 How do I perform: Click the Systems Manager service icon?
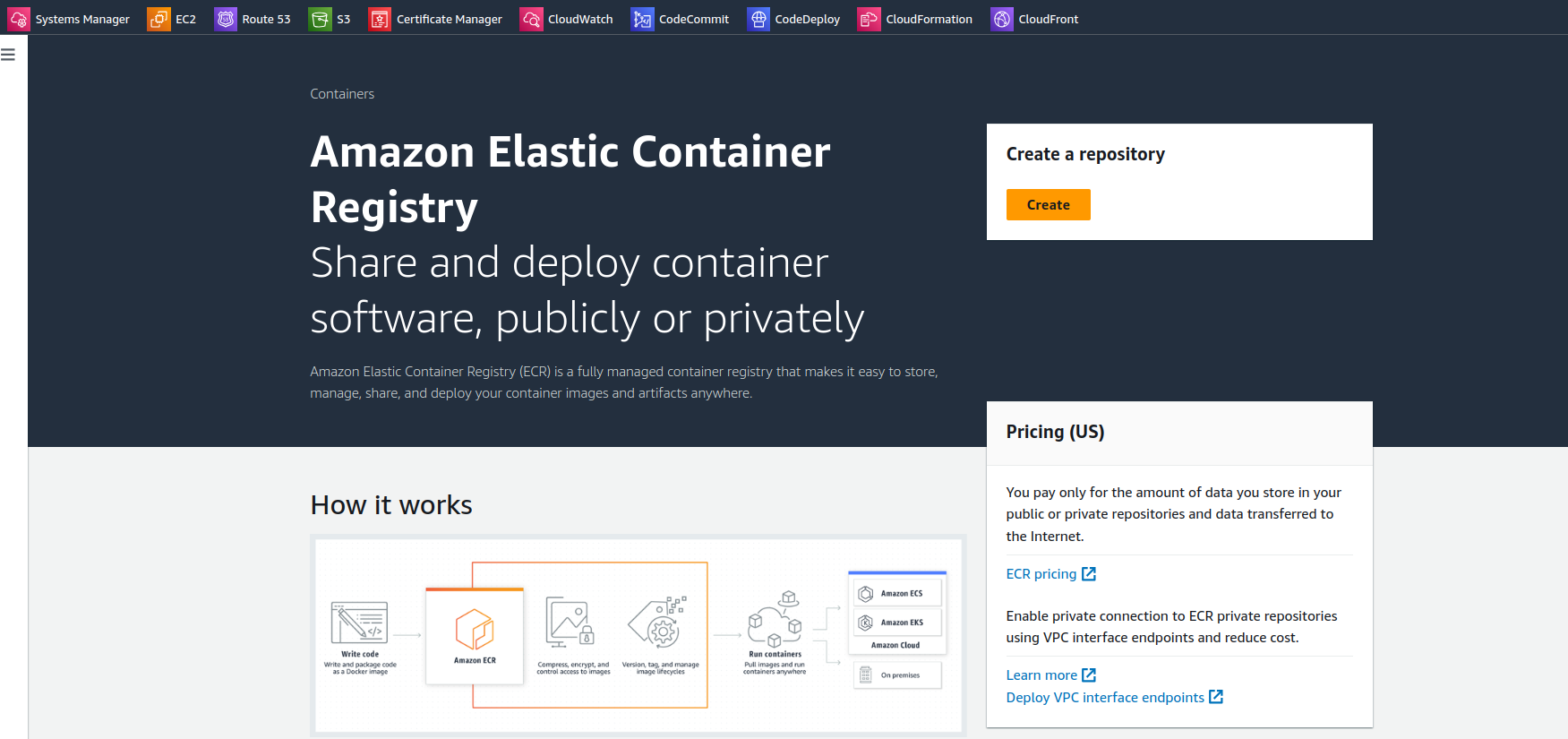[19, 19]
